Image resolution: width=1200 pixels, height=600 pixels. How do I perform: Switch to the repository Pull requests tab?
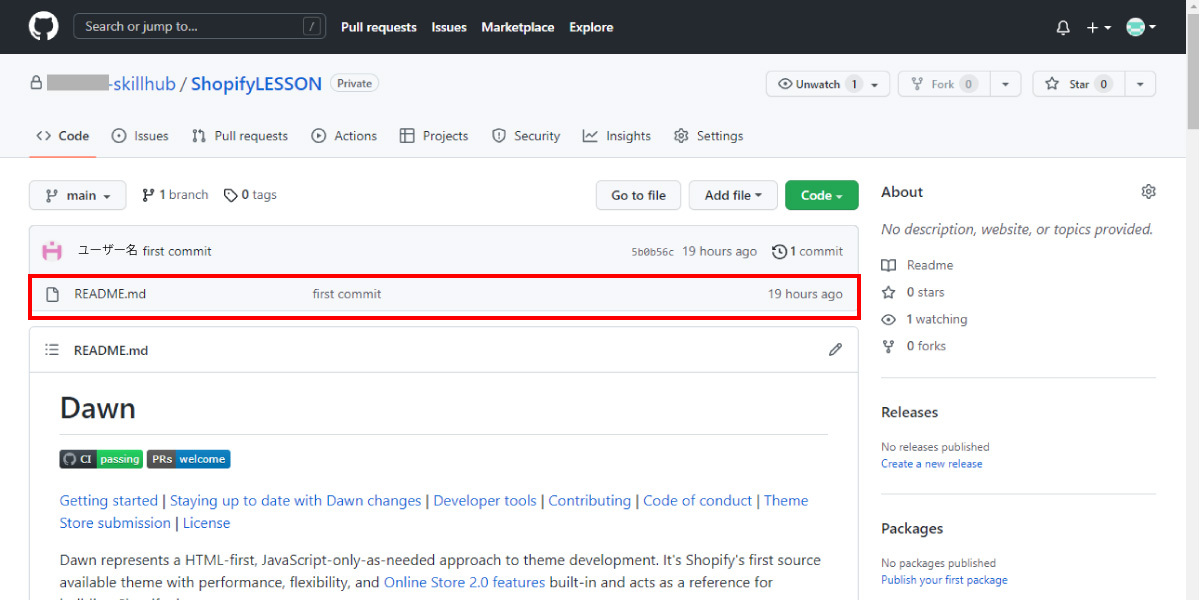click(x=240, y=136)
